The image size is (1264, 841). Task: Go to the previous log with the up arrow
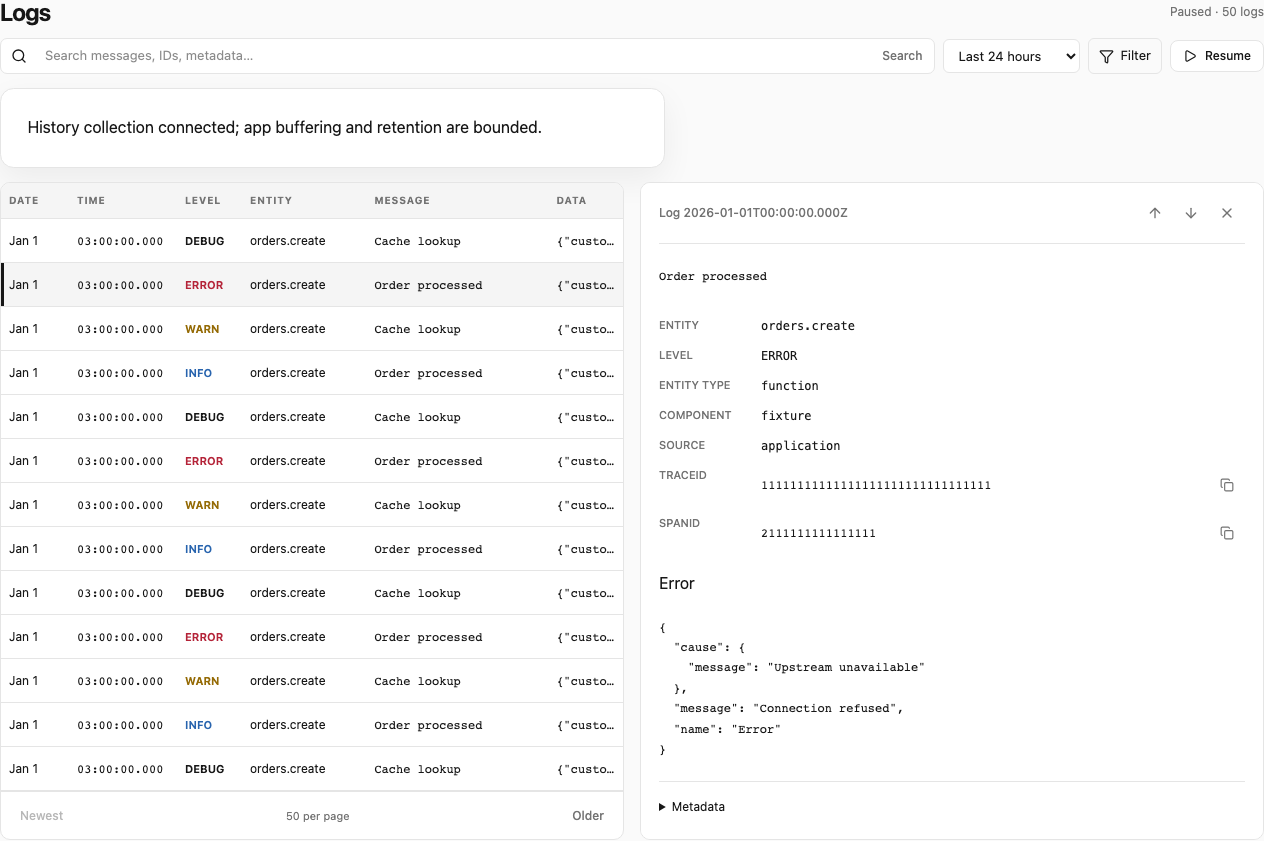[1155, 213]
